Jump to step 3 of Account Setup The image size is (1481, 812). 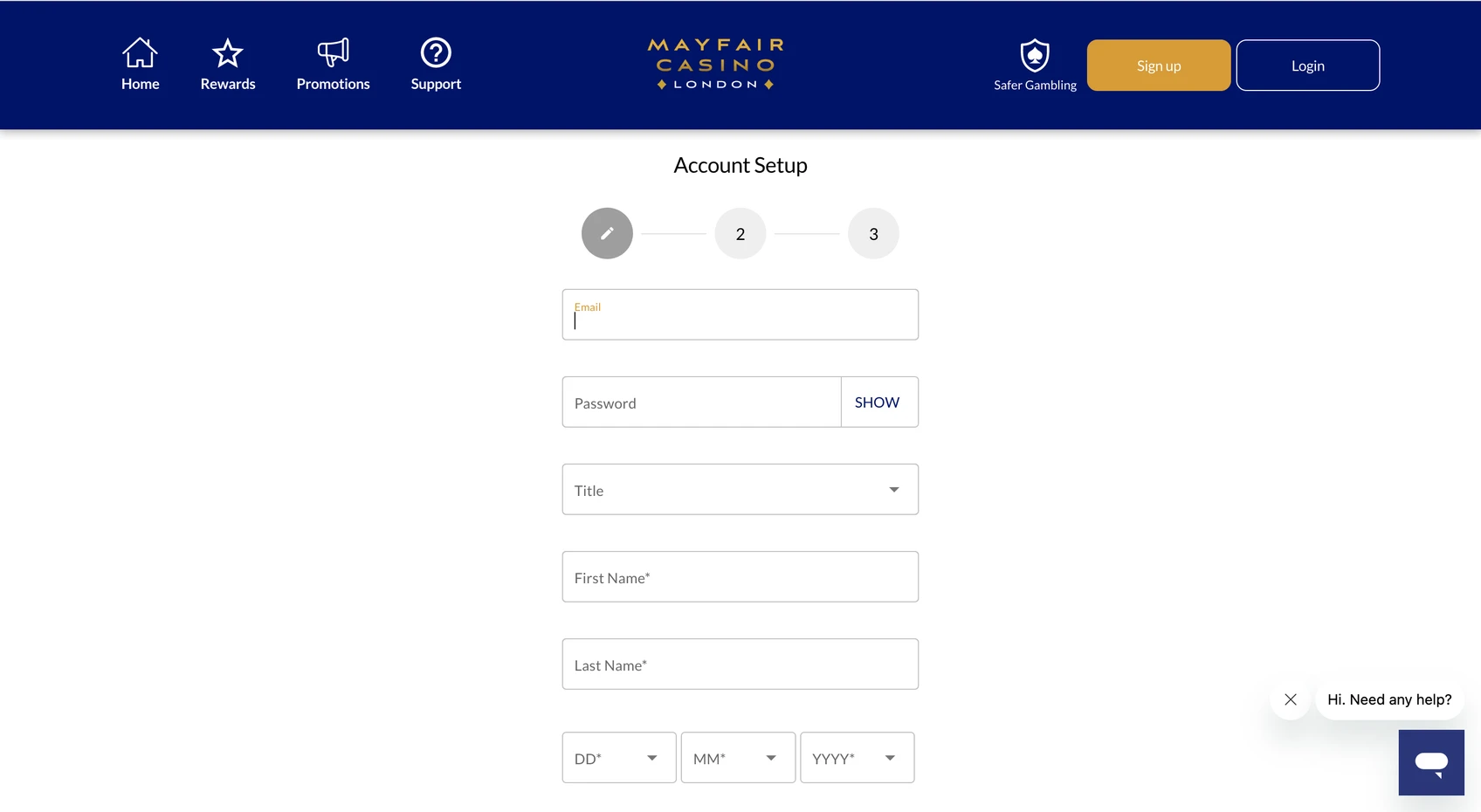pos(873,233)
